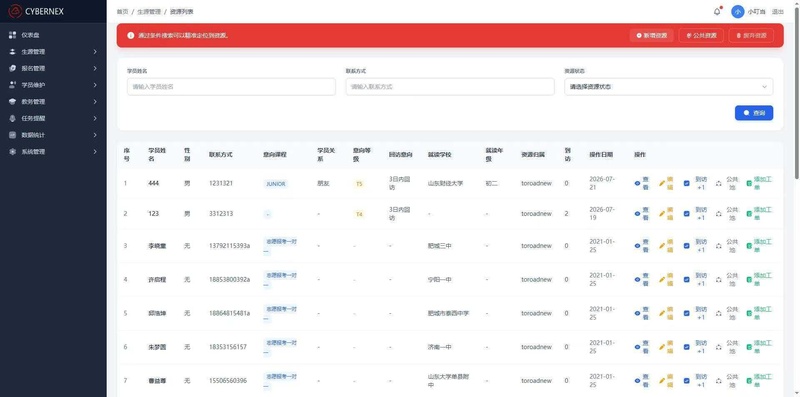Move row number 4 to the public pool (公共池)
This screenshot has height=397, width=800.
pos(727,280)
